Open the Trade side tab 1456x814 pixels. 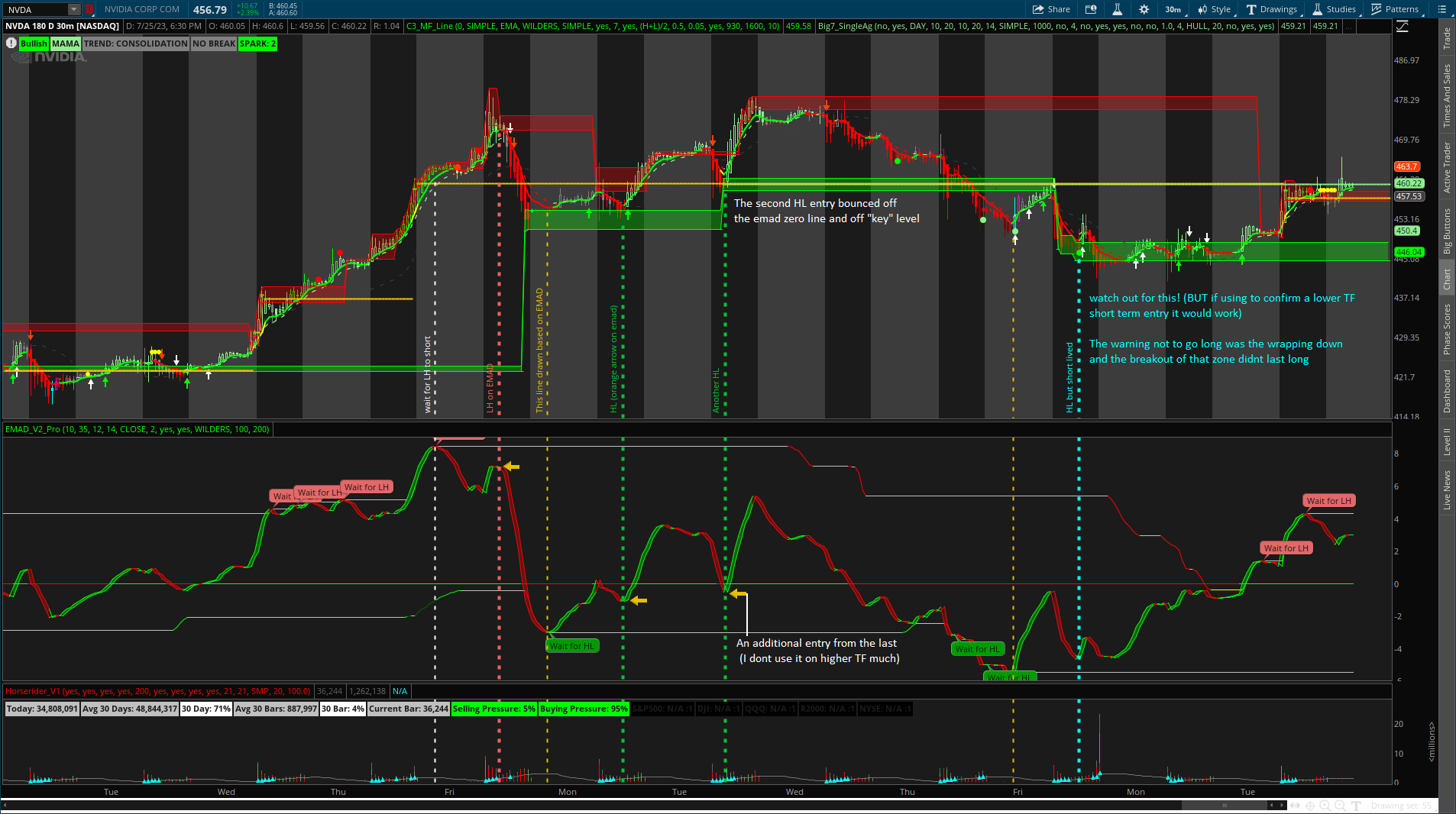pos(1447,38)
